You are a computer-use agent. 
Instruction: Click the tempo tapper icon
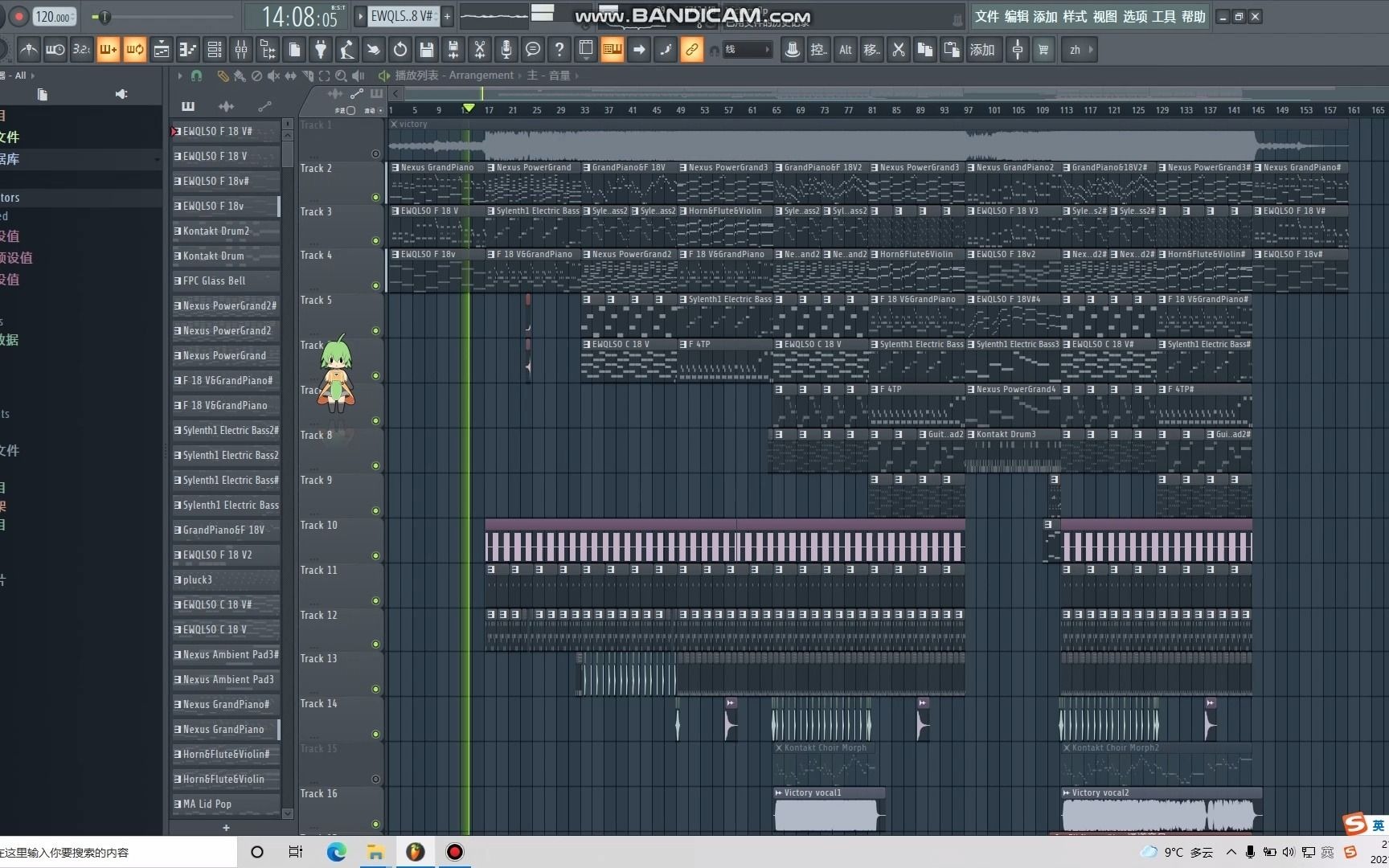347,50
